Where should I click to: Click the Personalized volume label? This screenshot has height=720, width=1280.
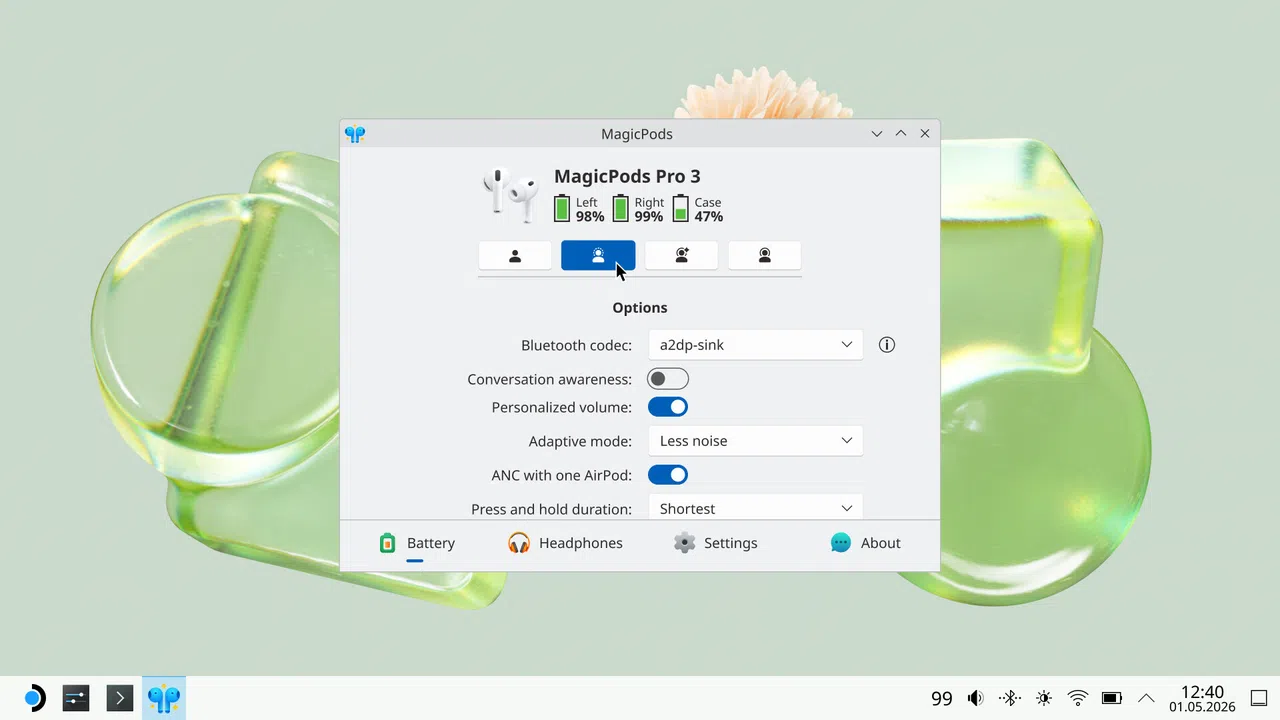point(562,407)
